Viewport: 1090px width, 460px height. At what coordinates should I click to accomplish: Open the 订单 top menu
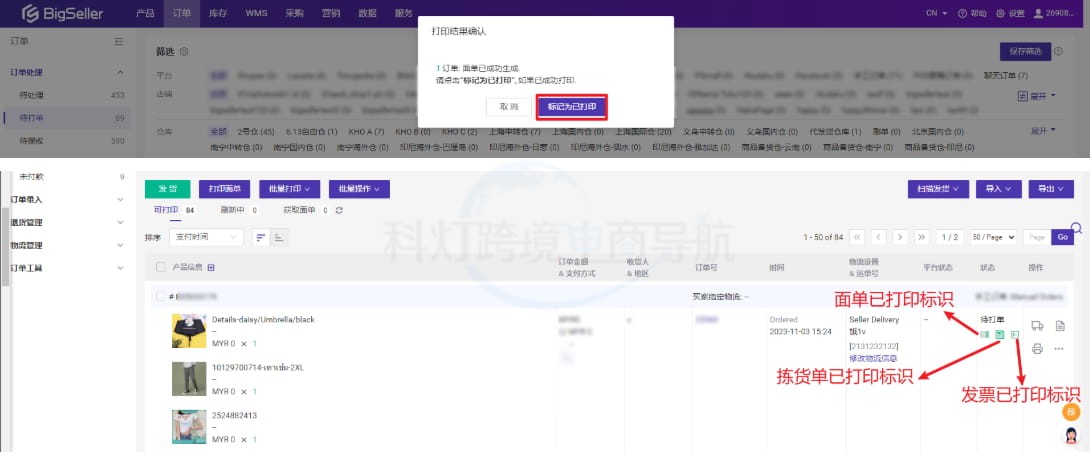[x=181, y=13]
